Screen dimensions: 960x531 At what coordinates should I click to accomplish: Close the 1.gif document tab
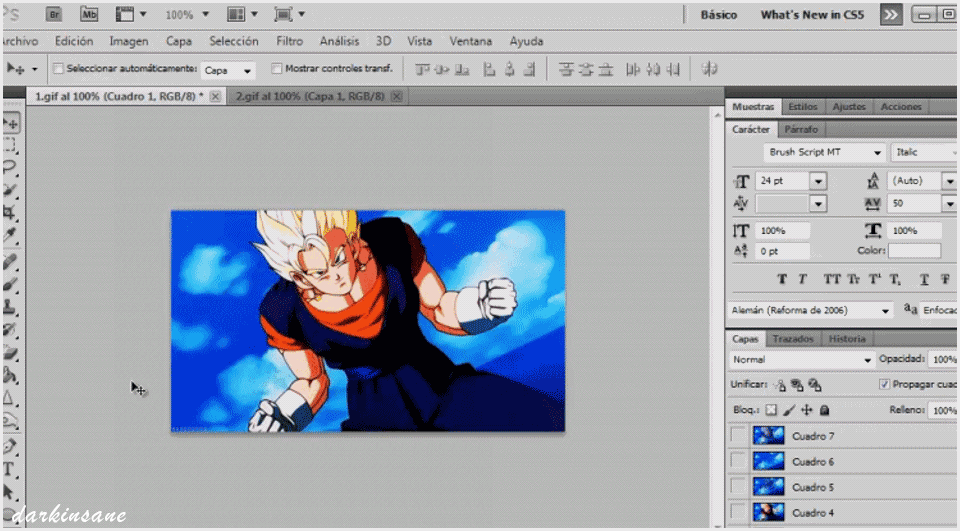215,96
